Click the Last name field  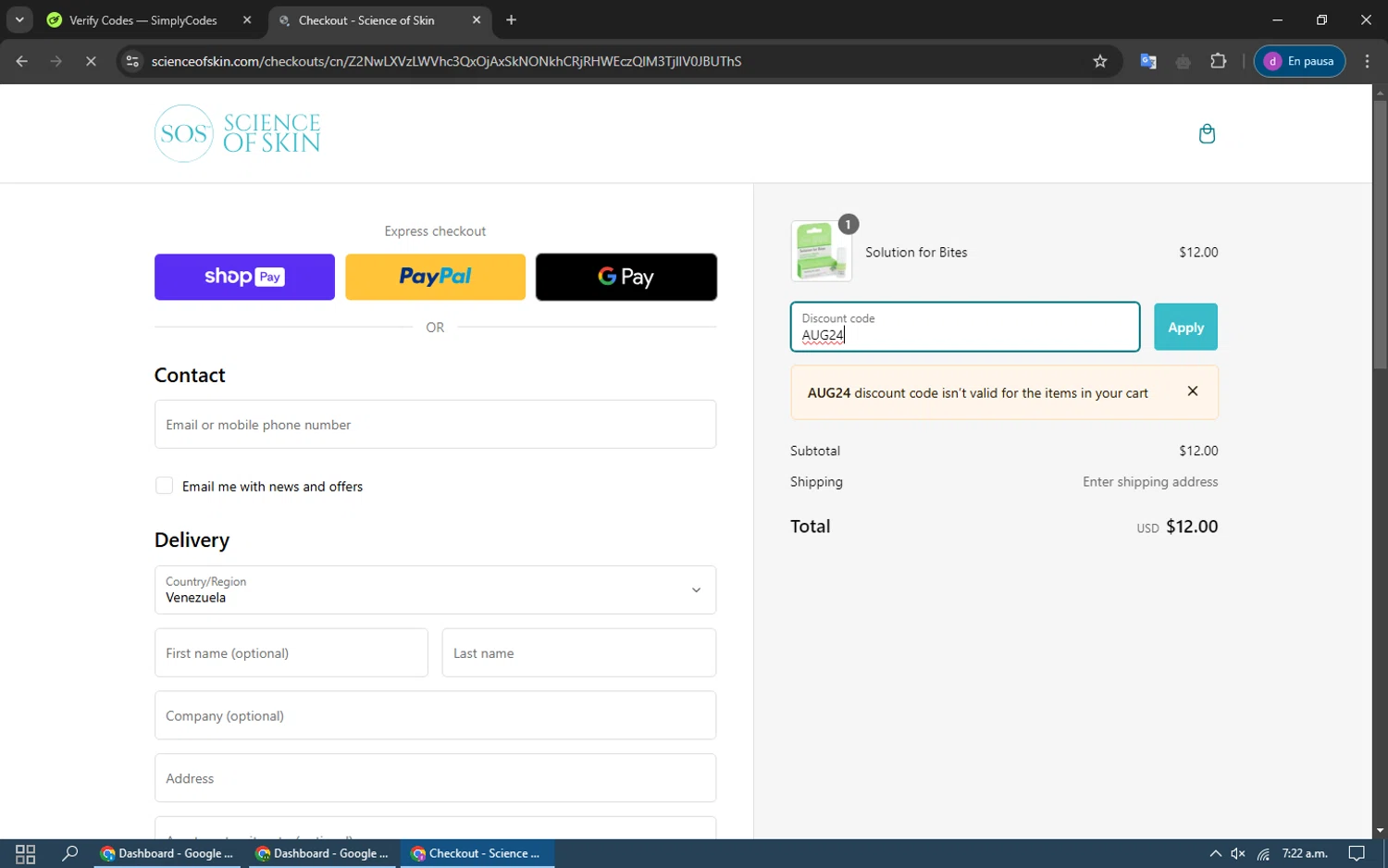coord(579,652)
